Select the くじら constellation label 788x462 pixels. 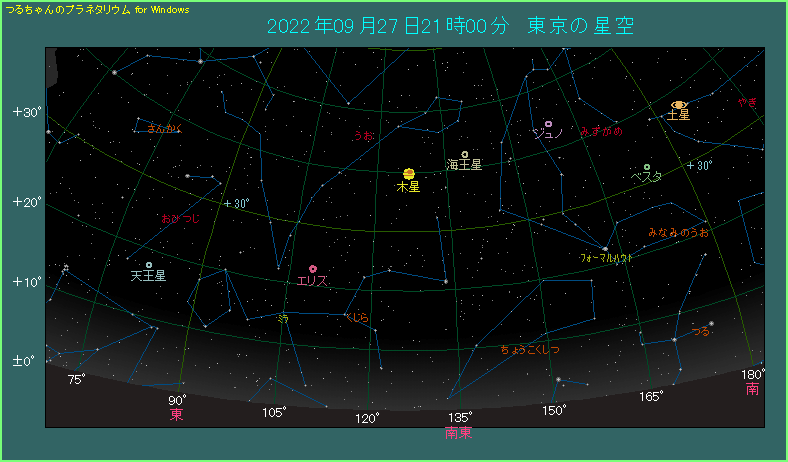point(358,317)
